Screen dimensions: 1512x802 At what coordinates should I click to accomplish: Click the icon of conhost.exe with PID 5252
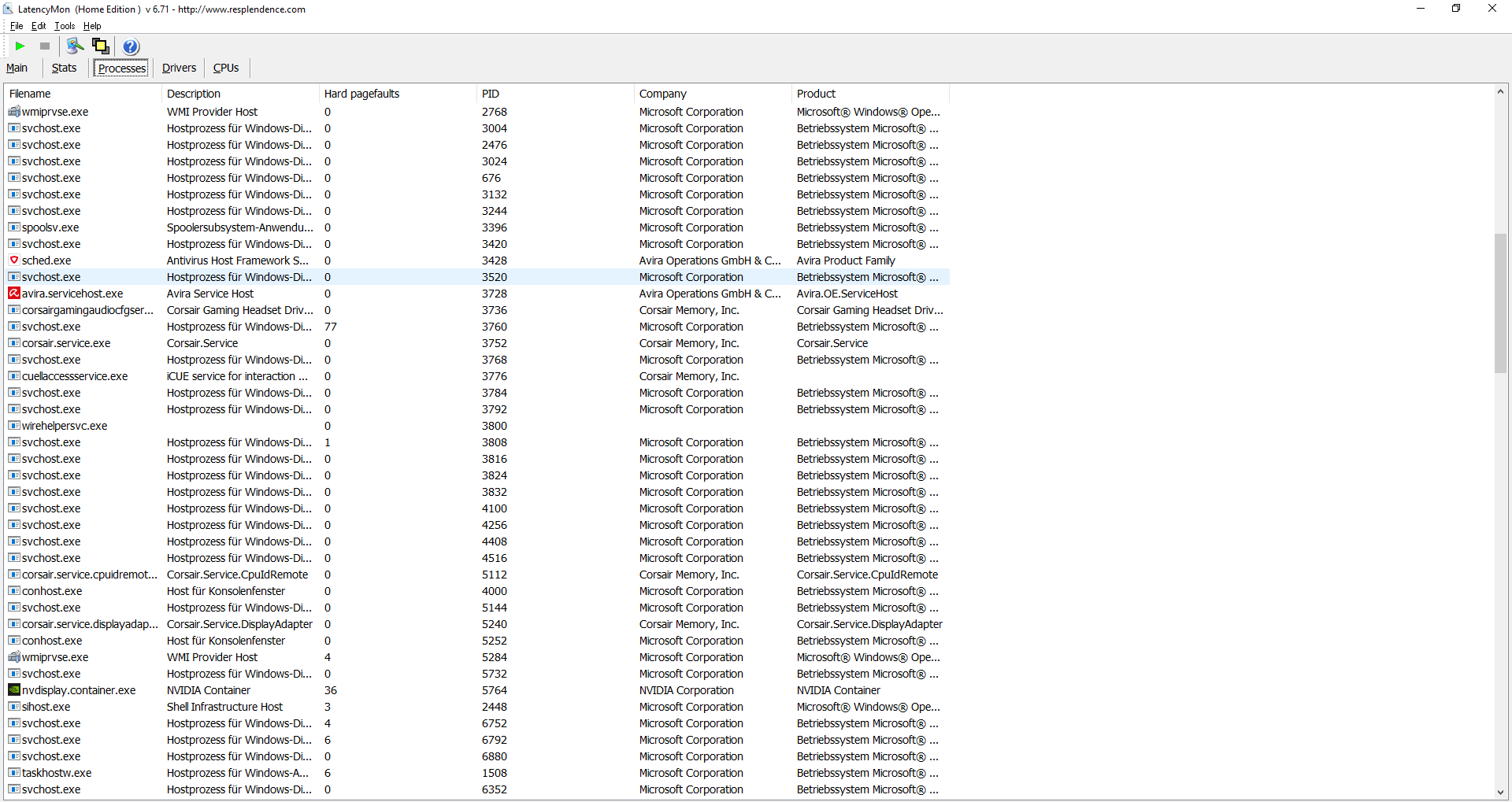14,641
